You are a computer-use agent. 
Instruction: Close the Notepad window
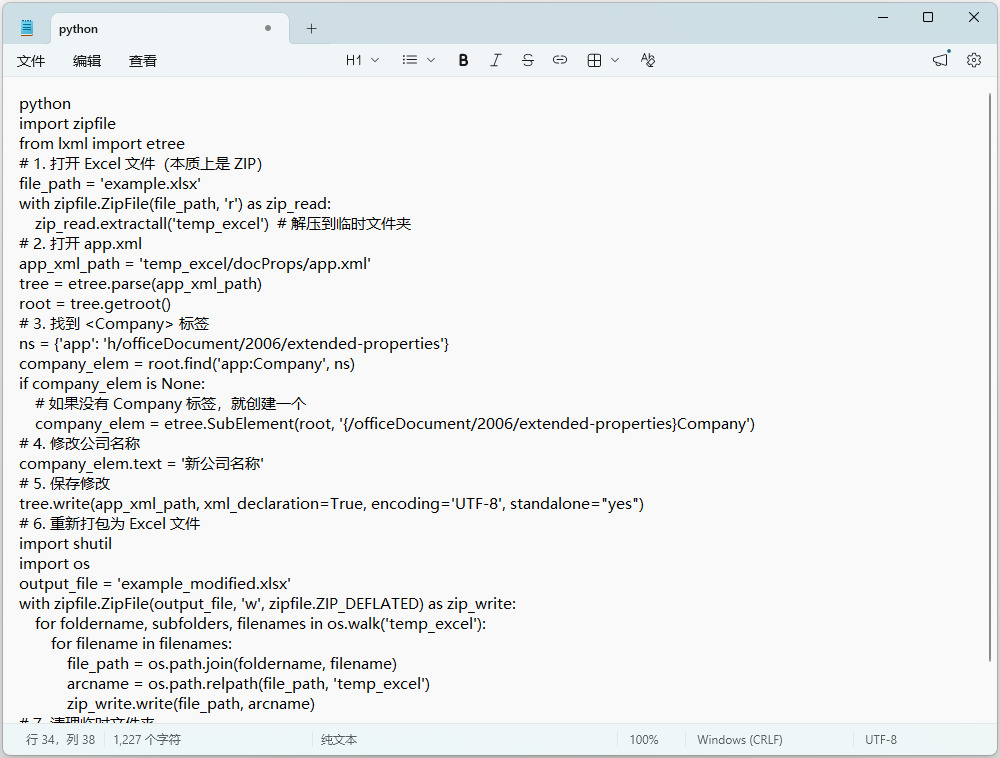[974, 17]
